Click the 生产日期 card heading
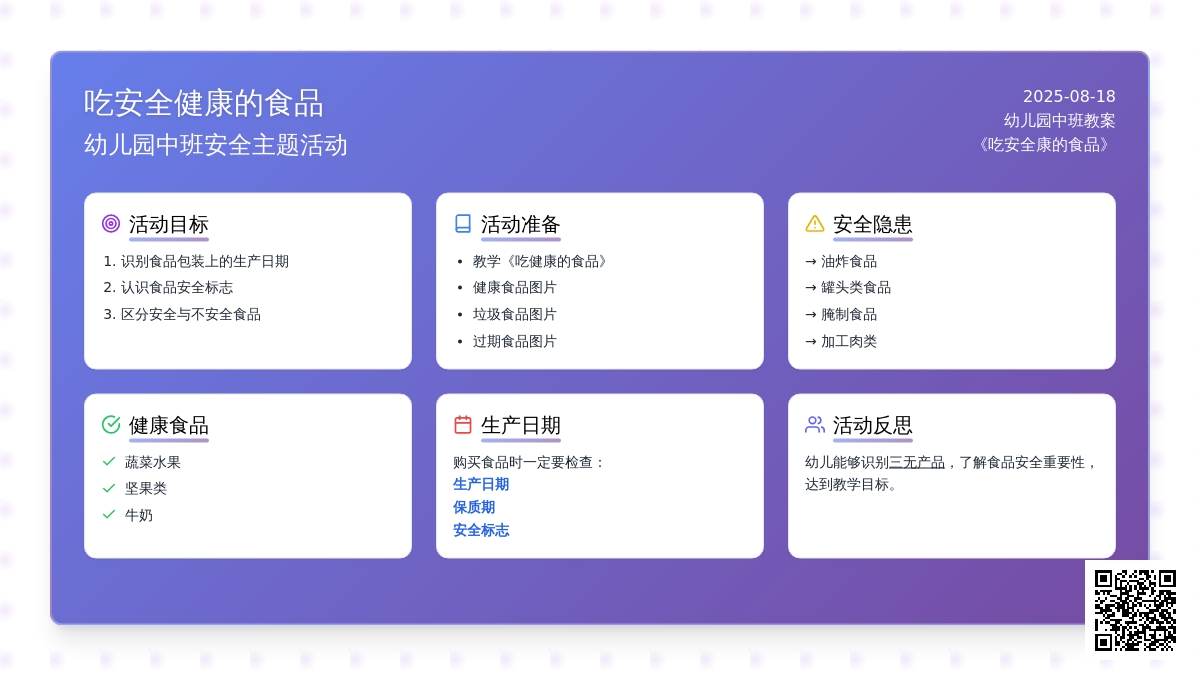 coord(521,426)
